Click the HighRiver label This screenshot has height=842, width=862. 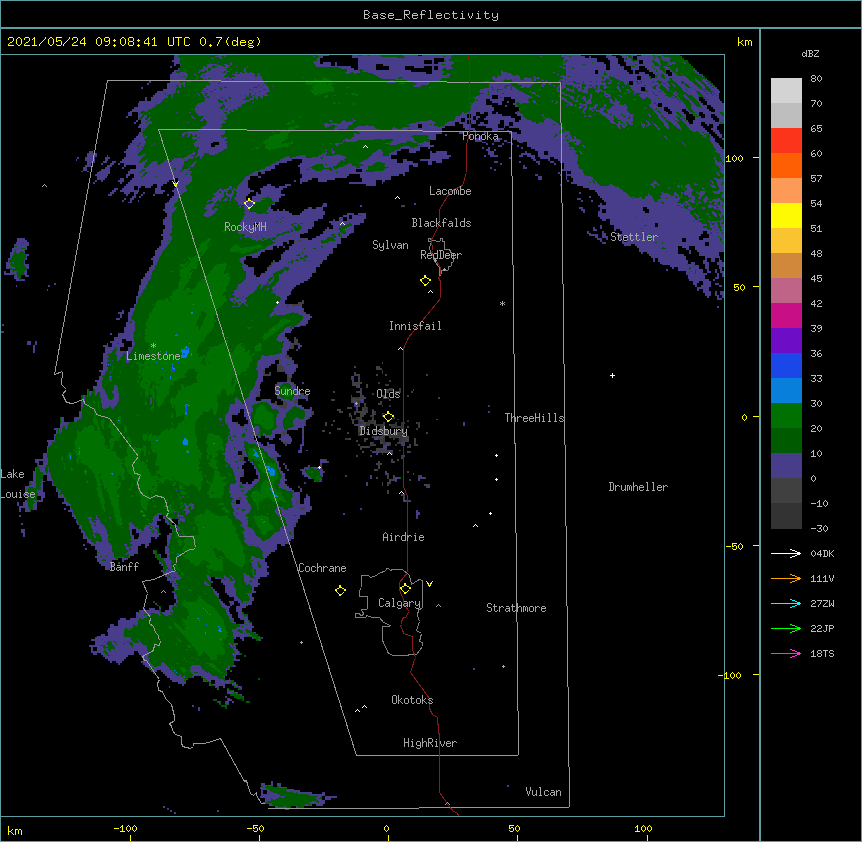430,743
